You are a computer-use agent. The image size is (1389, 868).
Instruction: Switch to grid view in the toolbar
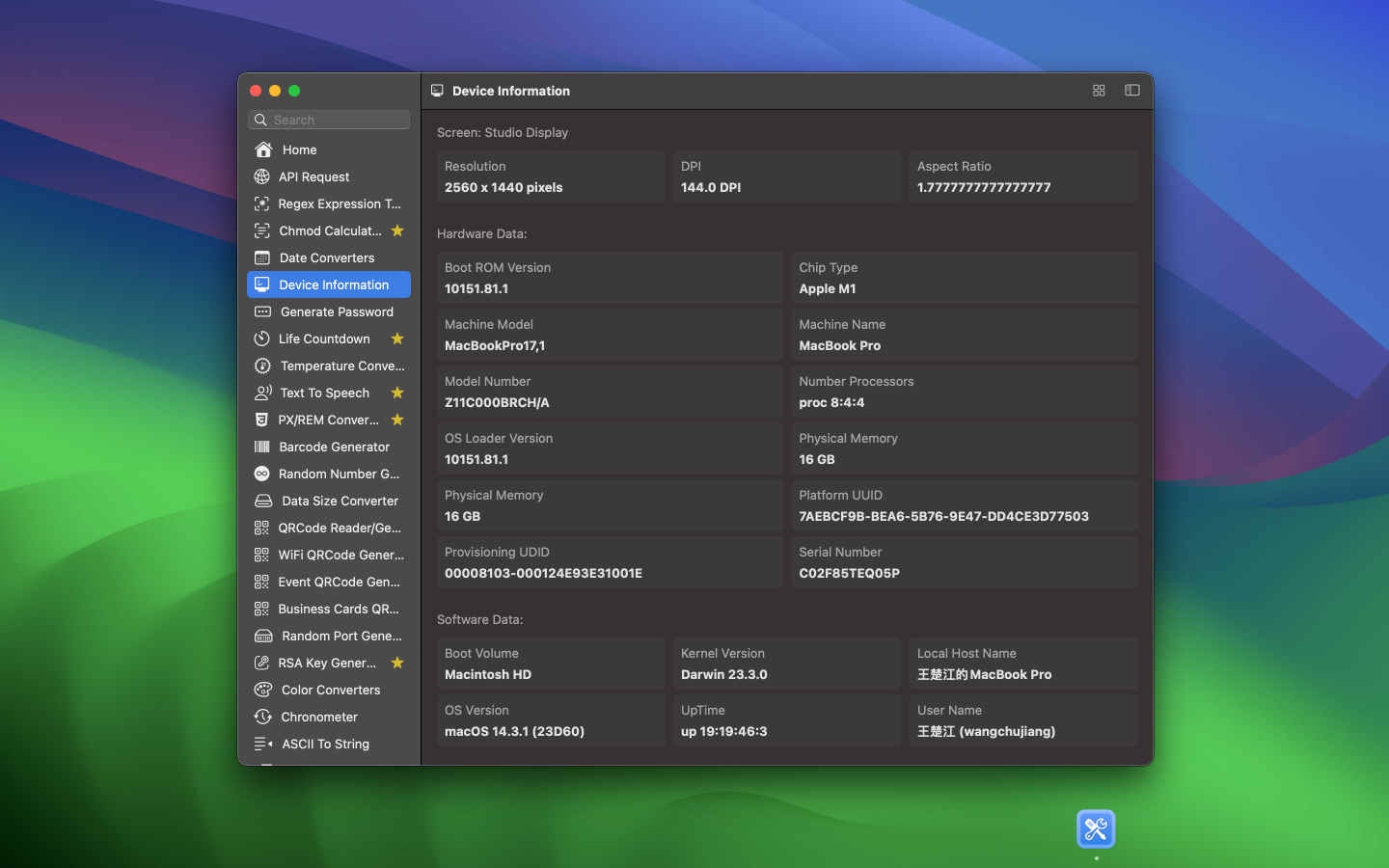pos(1099,91)
